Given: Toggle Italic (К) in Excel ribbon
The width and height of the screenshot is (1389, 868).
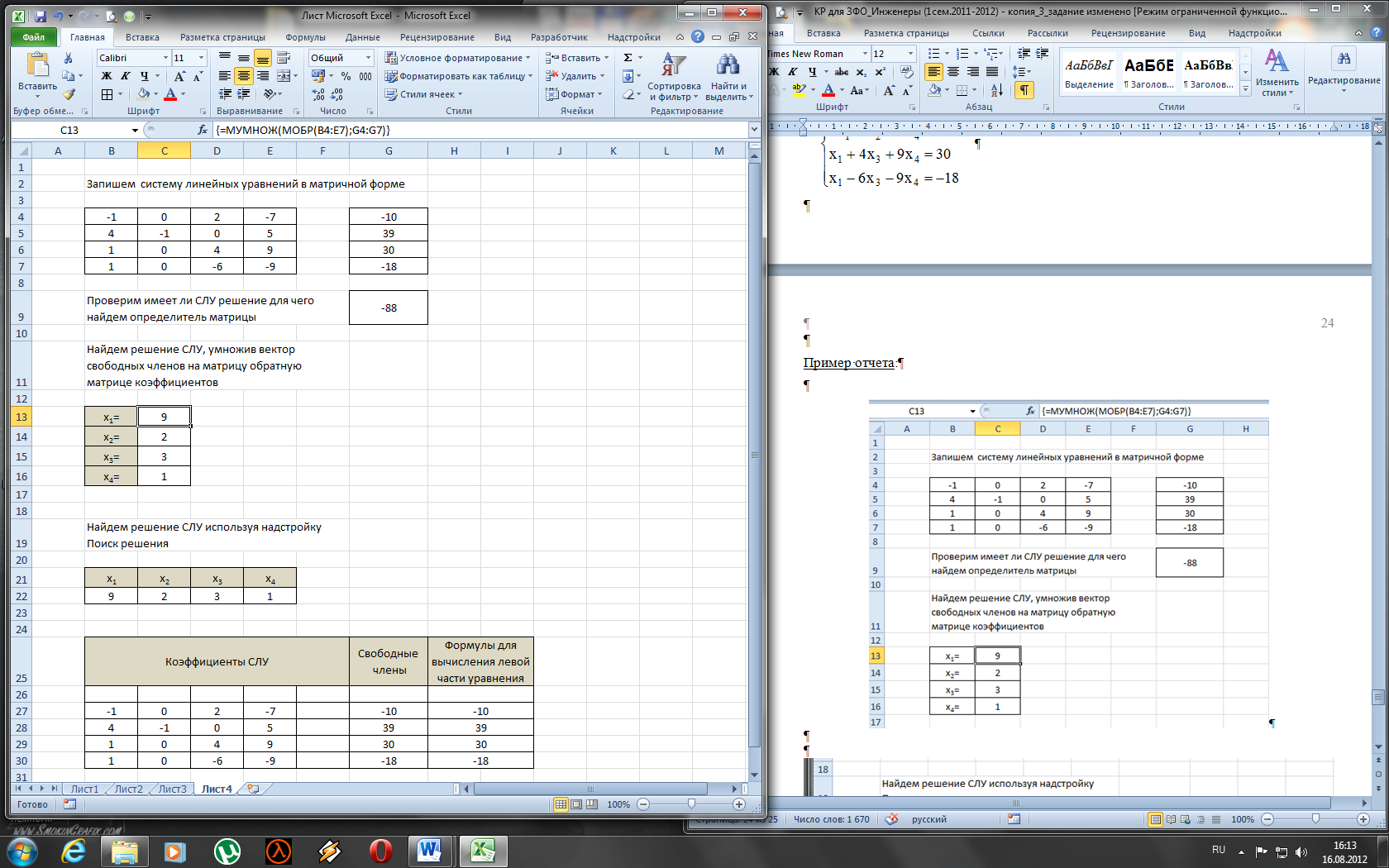Looking at the screenshot, I should coord(126,76).
